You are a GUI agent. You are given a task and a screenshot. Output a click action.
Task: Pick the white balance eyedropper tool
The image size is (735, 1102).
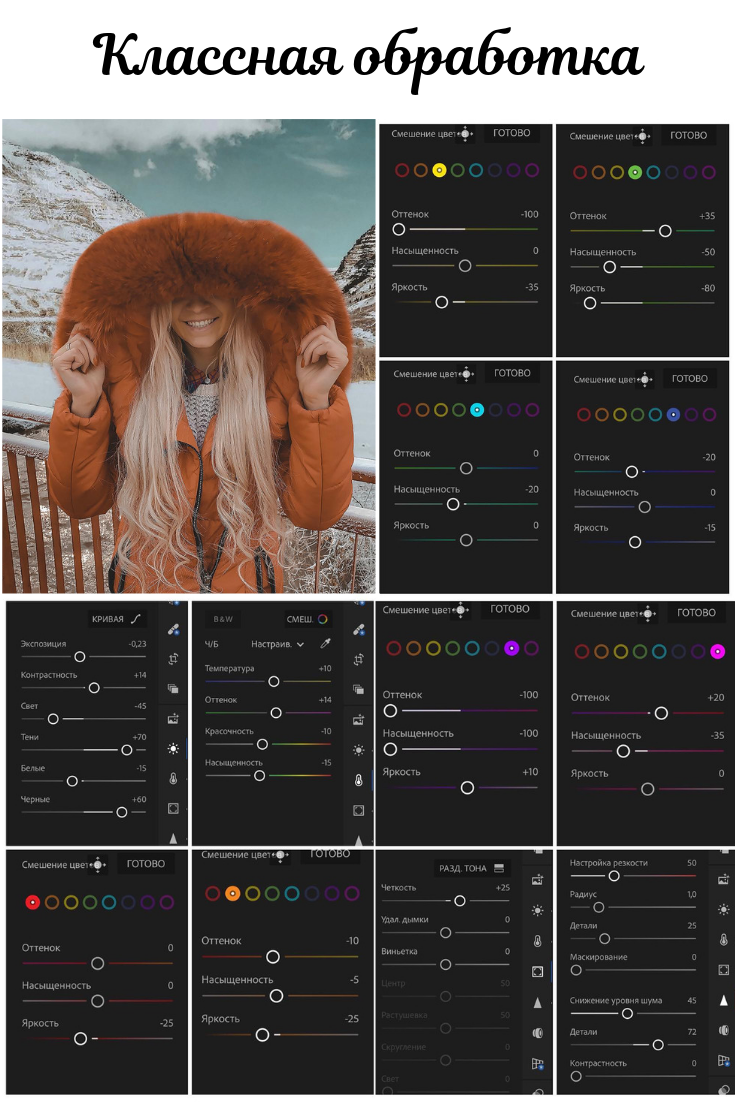click(x=325, y=644)
